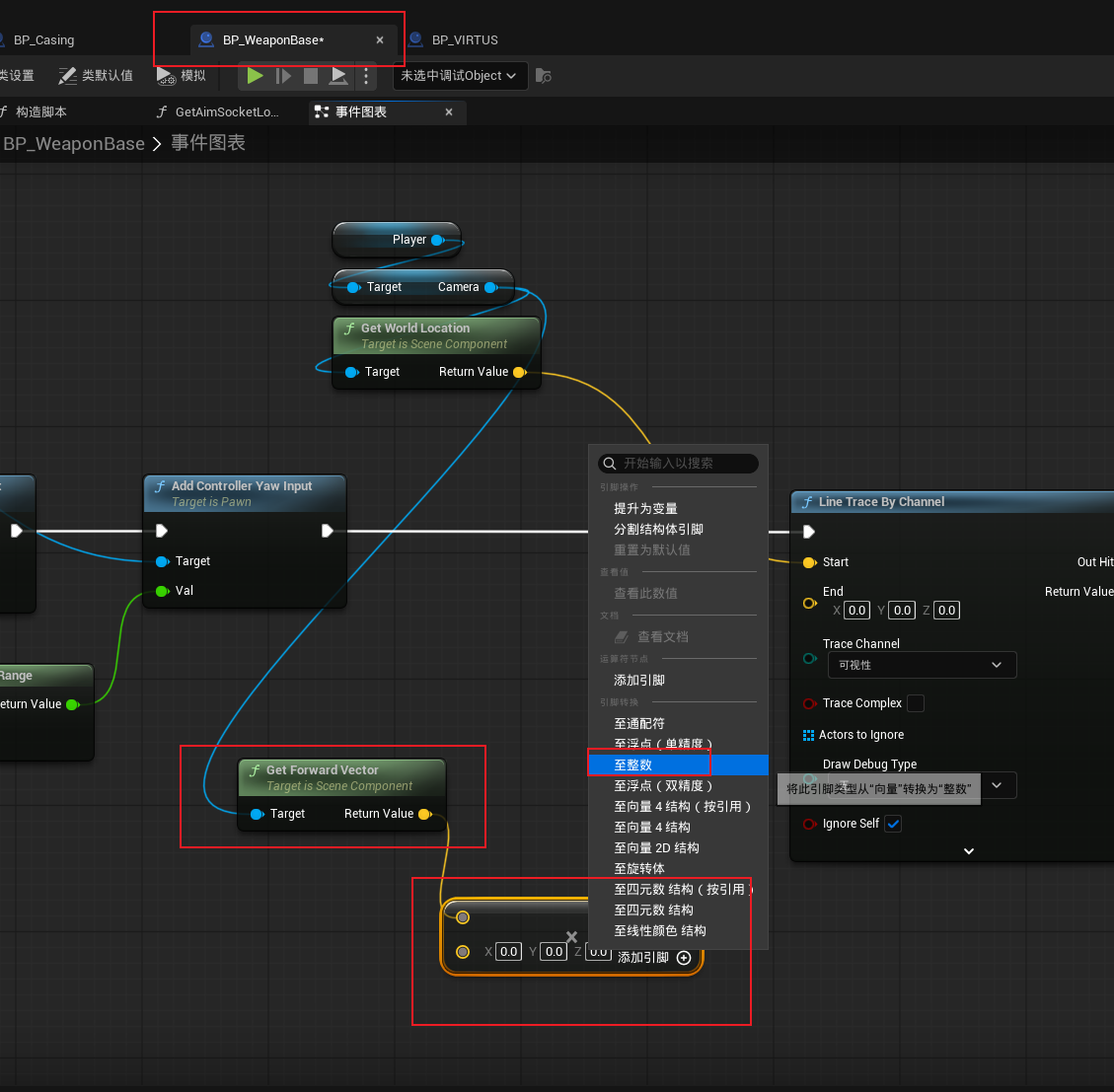Viewport: 1114px width, 1092px height.
Task: Click the Range node Return Value pin
Action: click(72, 704)
